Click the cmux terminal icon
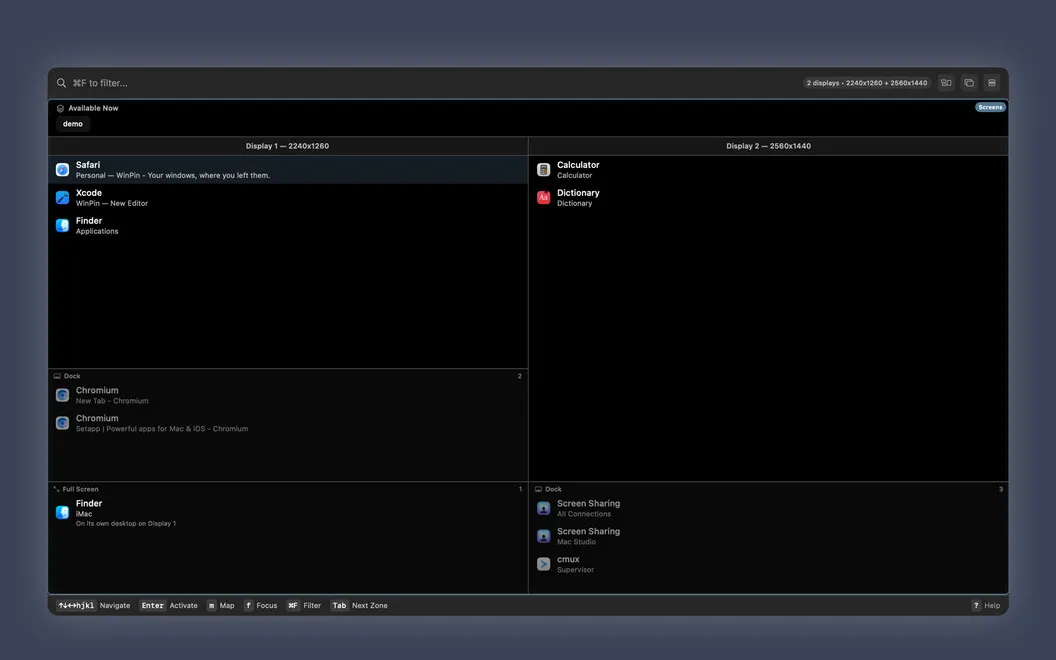The height and width of the screenshot is (660, 1056). coord(543,564)
